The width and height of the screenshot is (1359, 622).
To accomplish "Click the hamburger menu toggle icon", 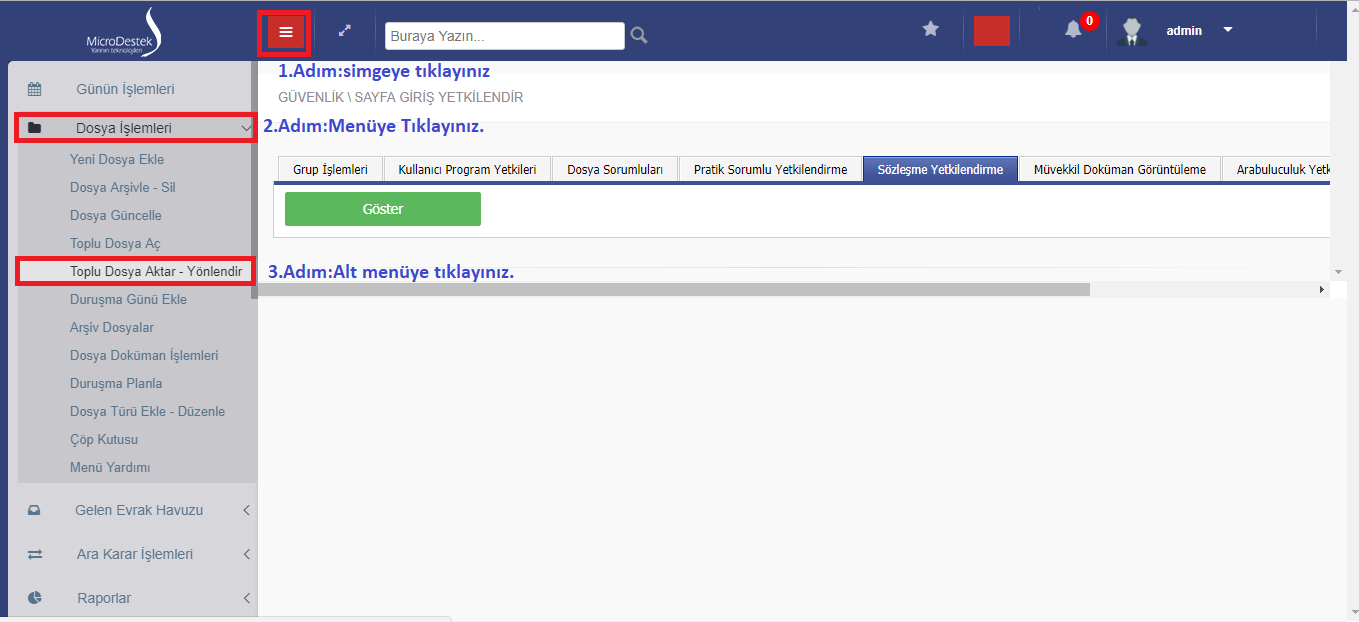I will click(285, 32).
